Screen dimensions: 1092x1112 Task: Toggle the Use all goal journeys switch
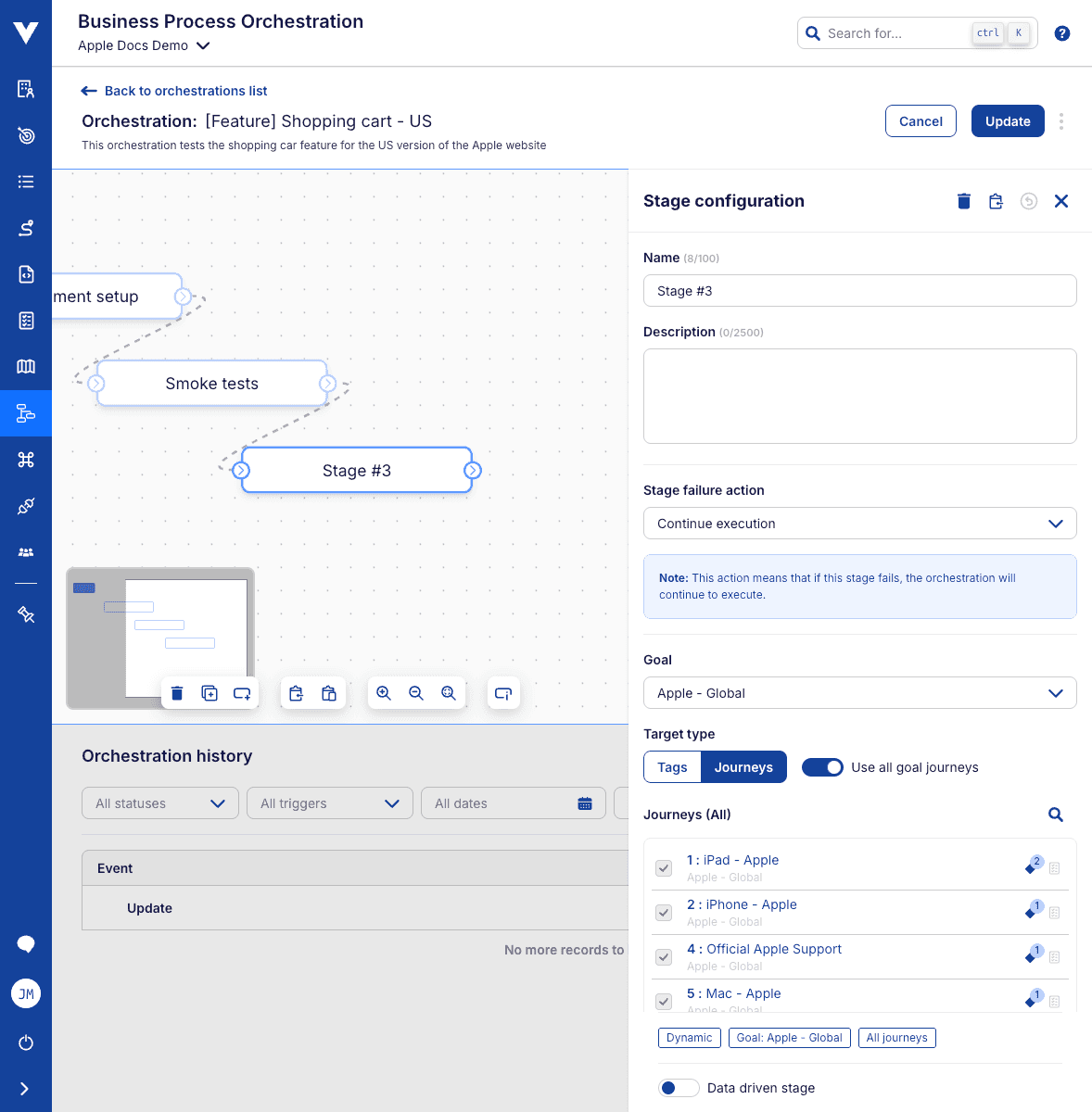[822, 767]
